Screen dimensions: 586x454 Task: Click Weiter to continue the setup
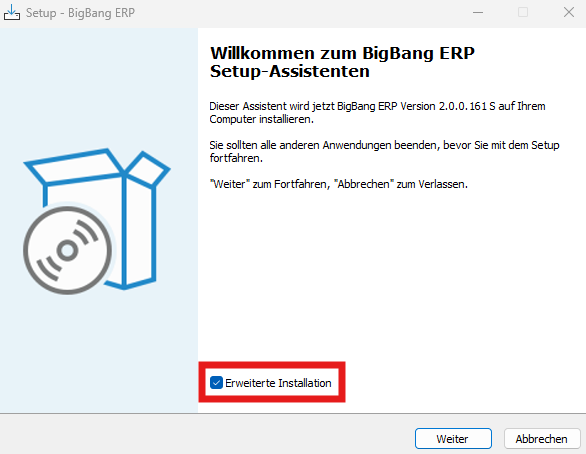coord(453,439)
